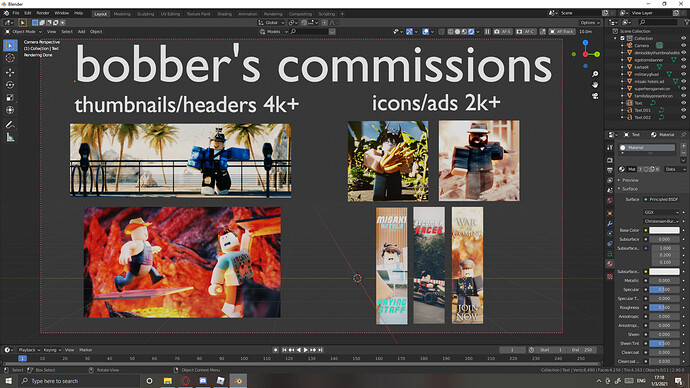
Task: Open the World properties tab
Action: (x=609, y=201)
